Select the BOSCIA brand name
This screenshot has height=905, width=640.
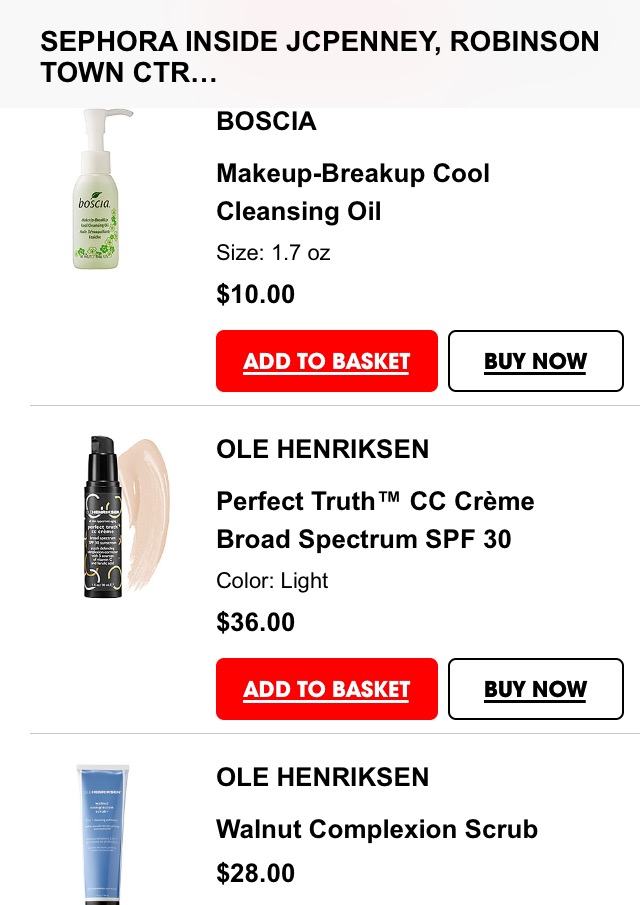tap(266, 121)
